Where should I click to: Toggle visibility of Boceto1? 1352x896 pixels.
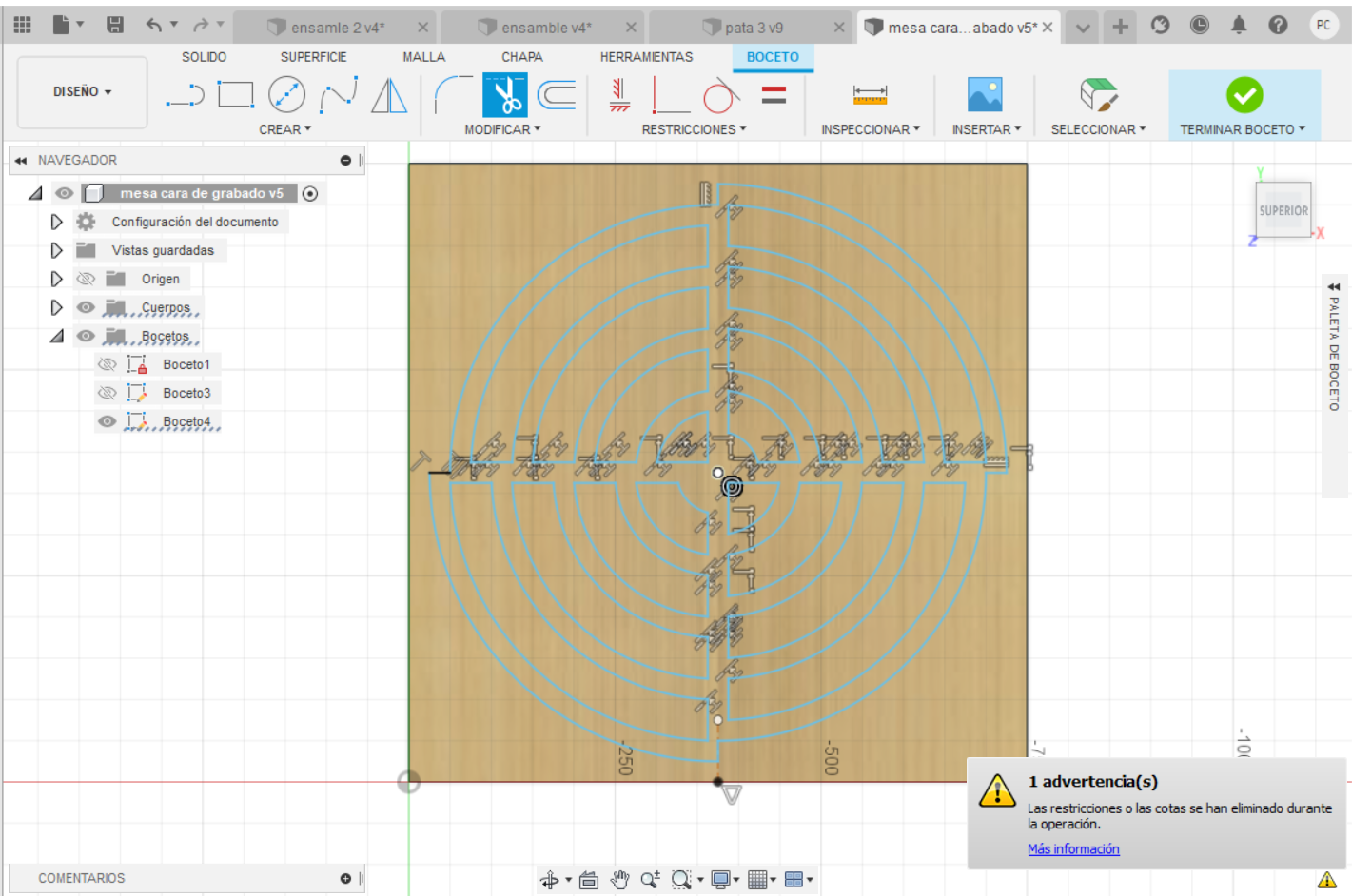tap(108, 364)
